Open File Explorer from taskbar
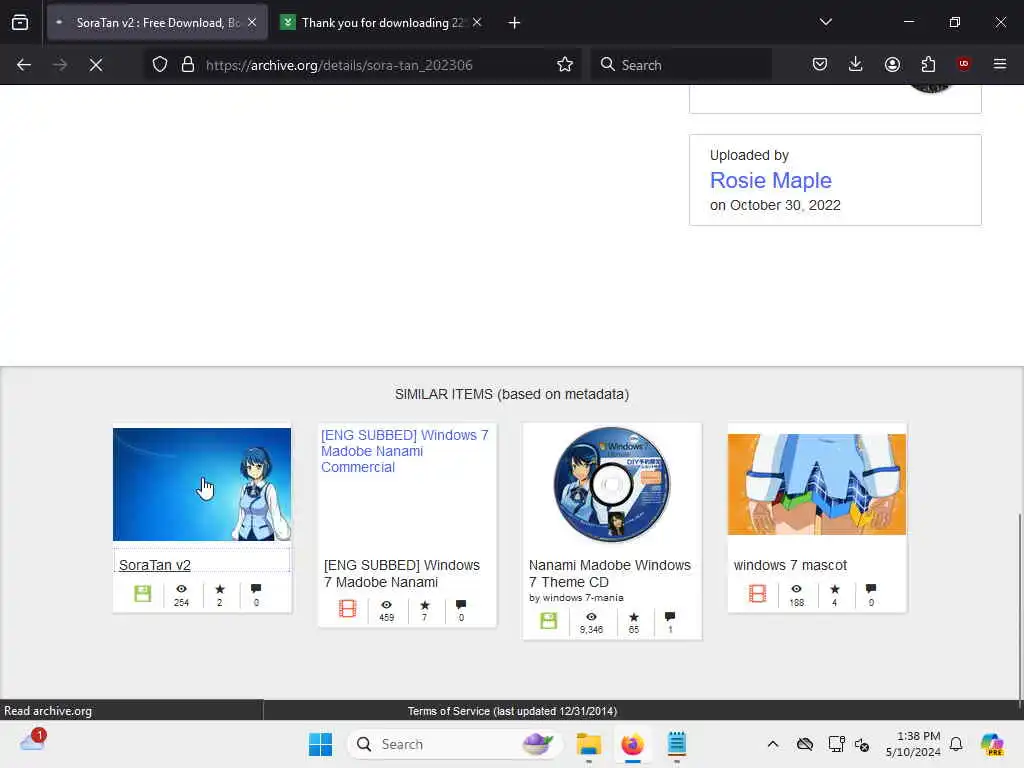The width and height of the screenshot is (1024, 768). pos(588,744)
